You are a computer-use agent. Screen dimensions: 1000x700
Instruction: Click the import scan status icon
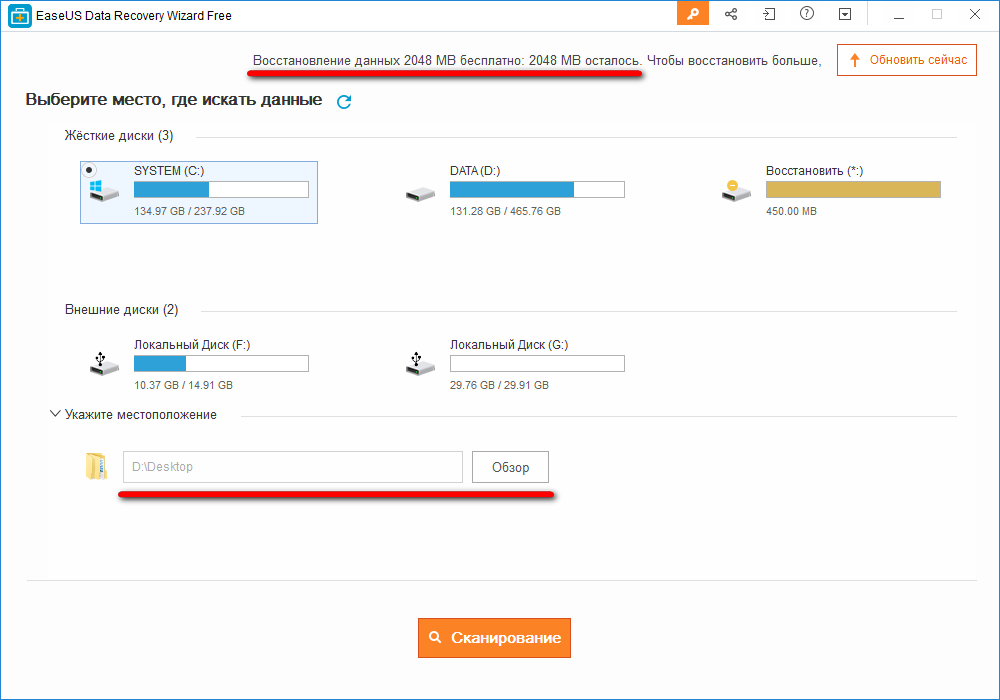(768, 14)
